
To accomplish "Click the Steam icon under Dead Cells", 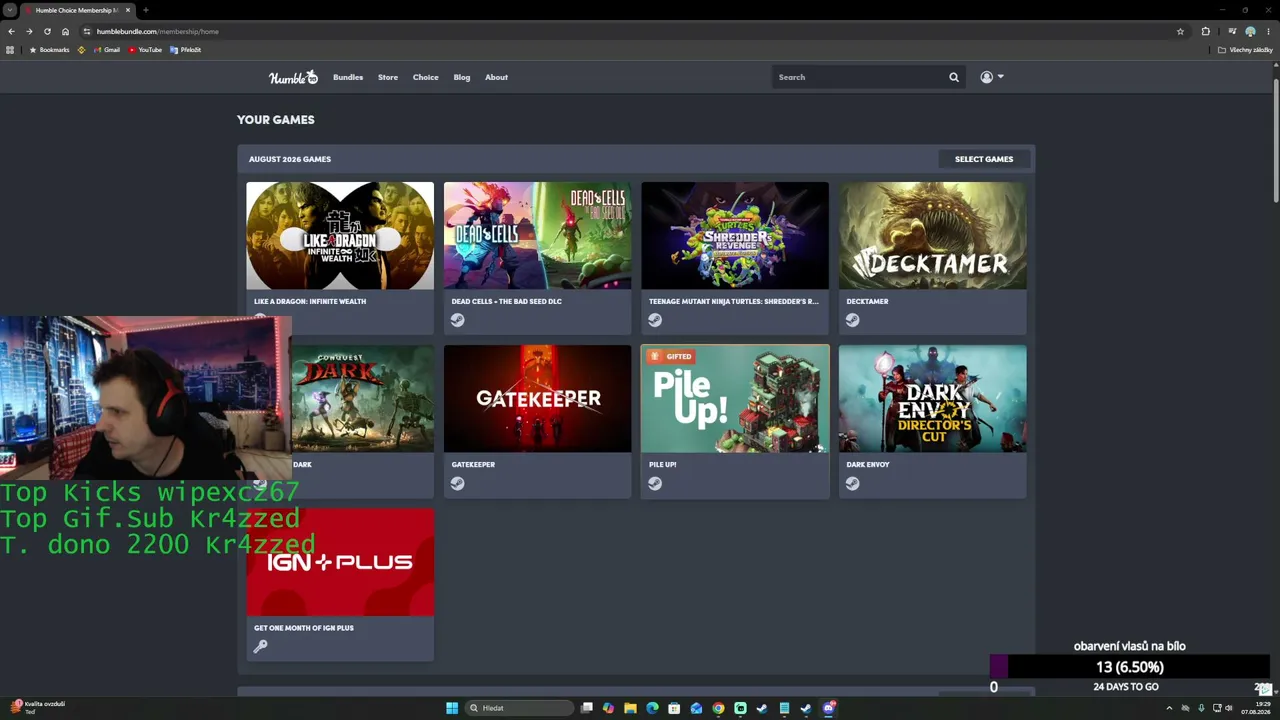I will (457, 320).
